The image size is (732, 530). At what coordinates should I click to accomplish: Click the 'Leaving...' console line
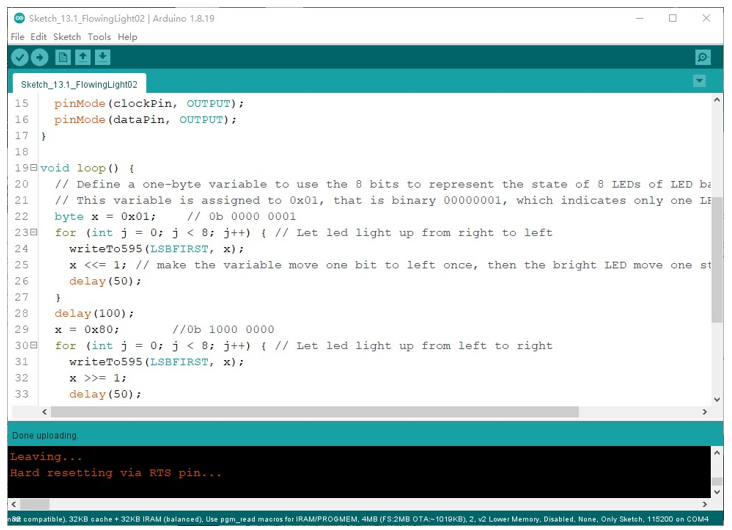click(46, 457)
